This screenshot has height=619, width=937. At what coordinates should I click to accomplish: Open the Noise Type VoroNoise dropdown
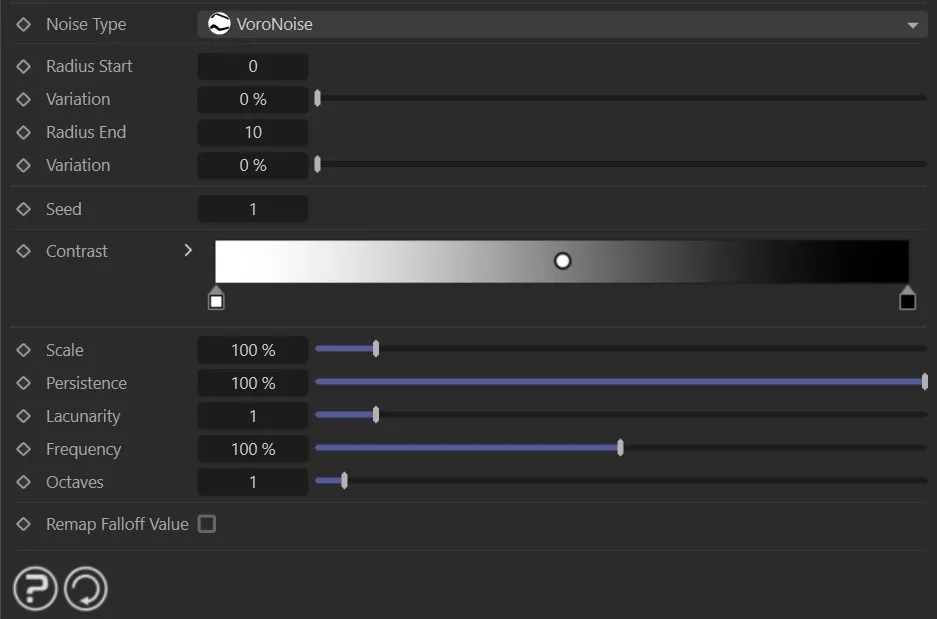(560, 24)
